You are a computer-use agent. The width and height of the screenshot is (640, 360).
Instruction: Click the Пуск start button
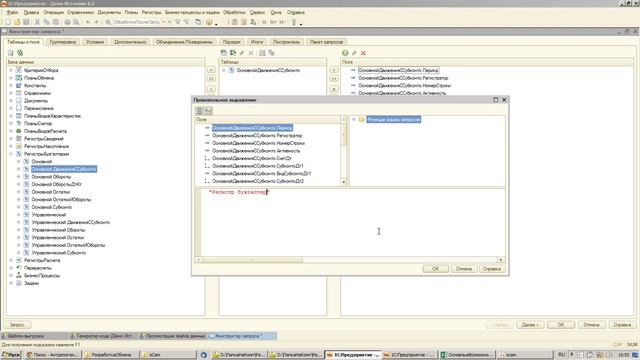click(11, 355)
